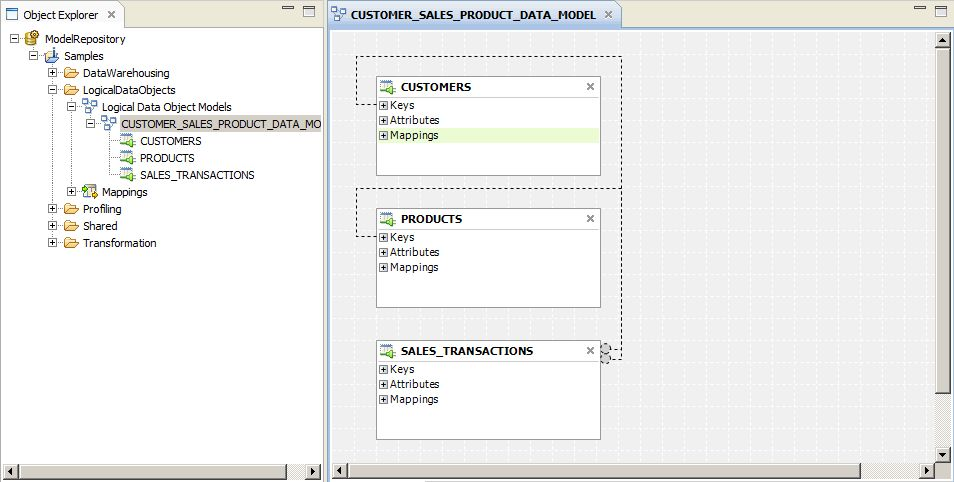Screen dimensions: 954x482
Task: Expand the Attributes section of PRODUCTS
Action: 383,253
